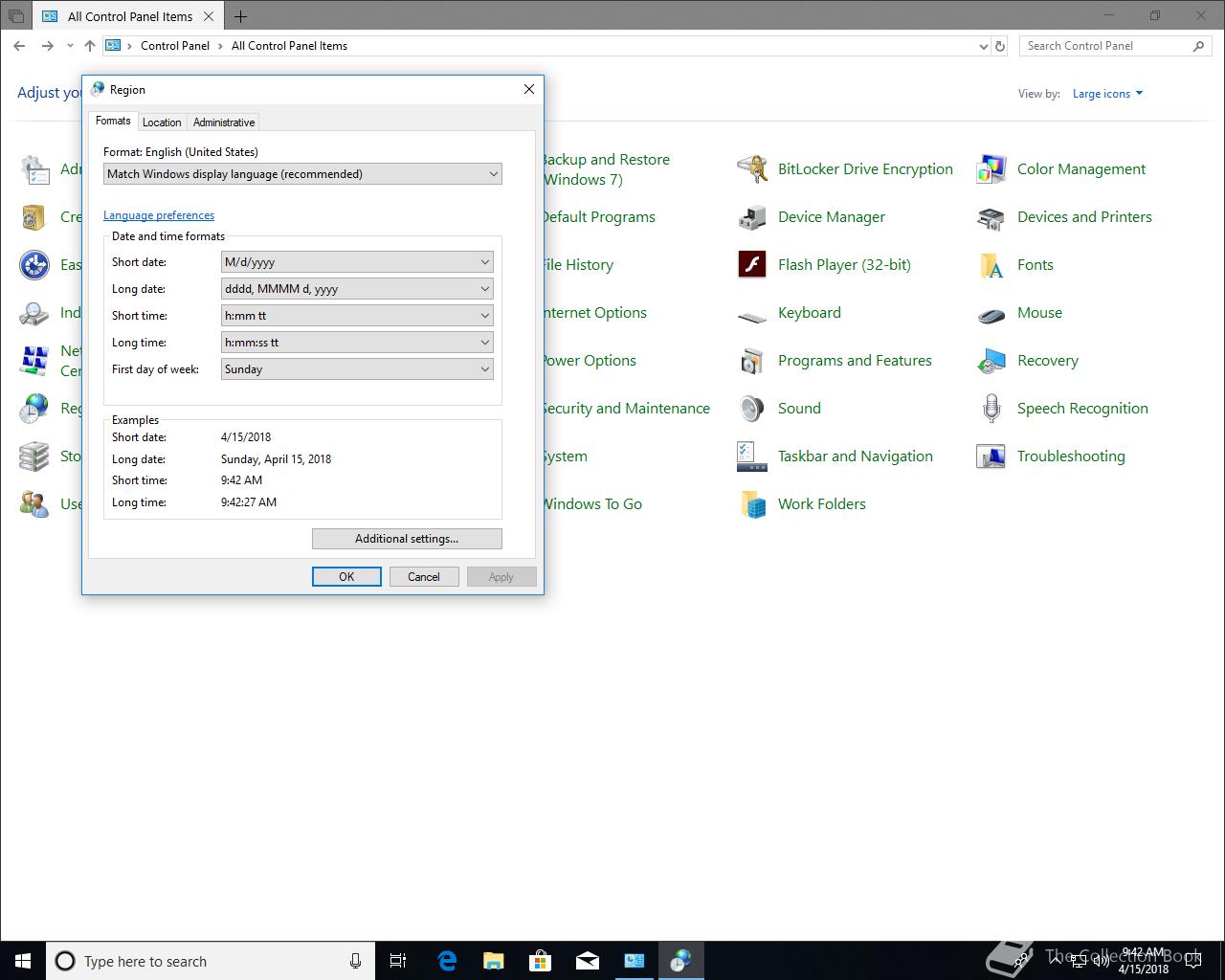
Task: Open the Long time format dropdown
Action: pyautogui.click(x=357, y=343)
